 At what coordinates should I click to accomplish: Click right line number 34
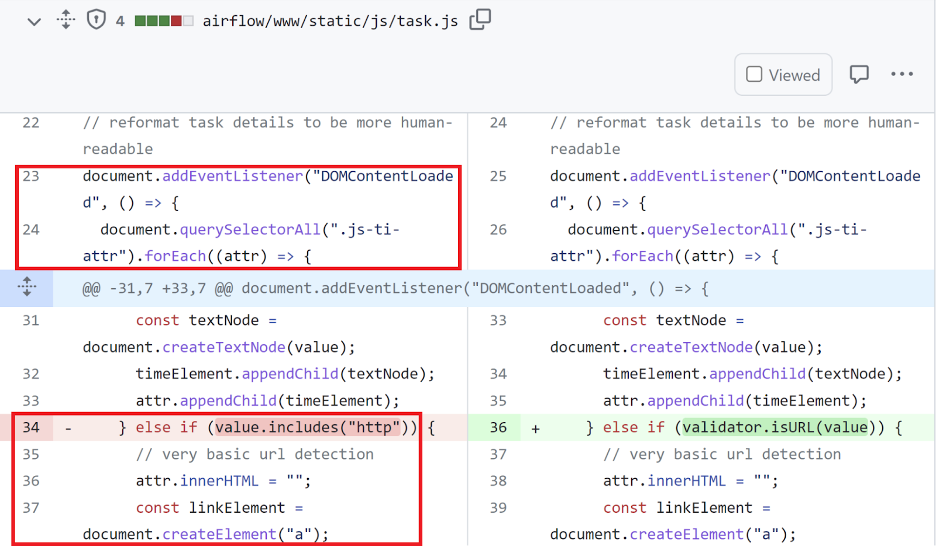point(498,374)
